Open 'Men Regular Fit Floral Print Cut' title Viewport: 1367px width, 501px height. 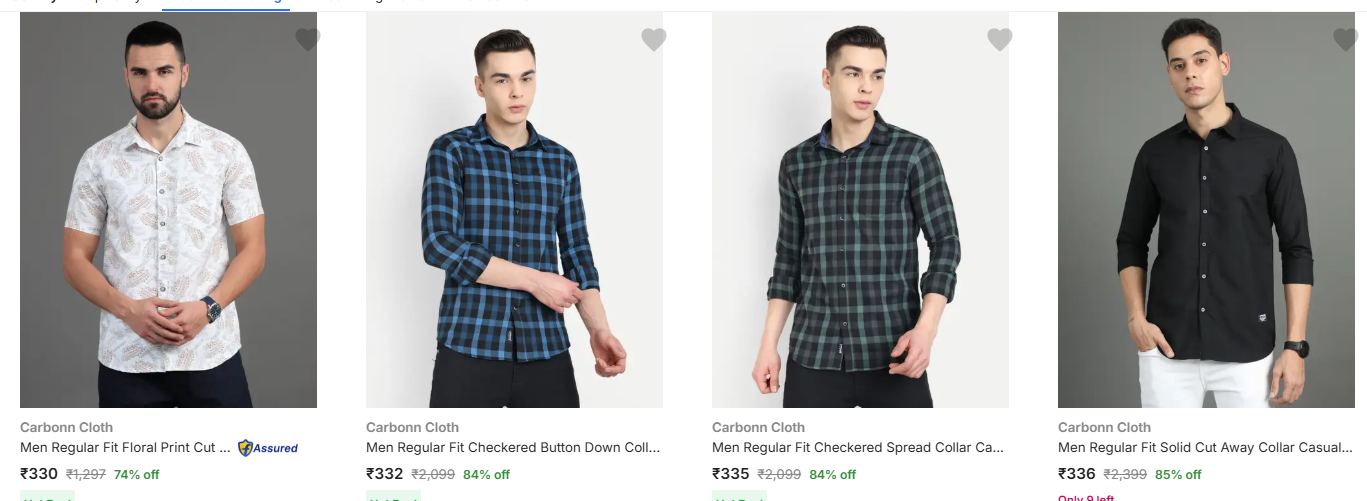click(x=126, y=448)
